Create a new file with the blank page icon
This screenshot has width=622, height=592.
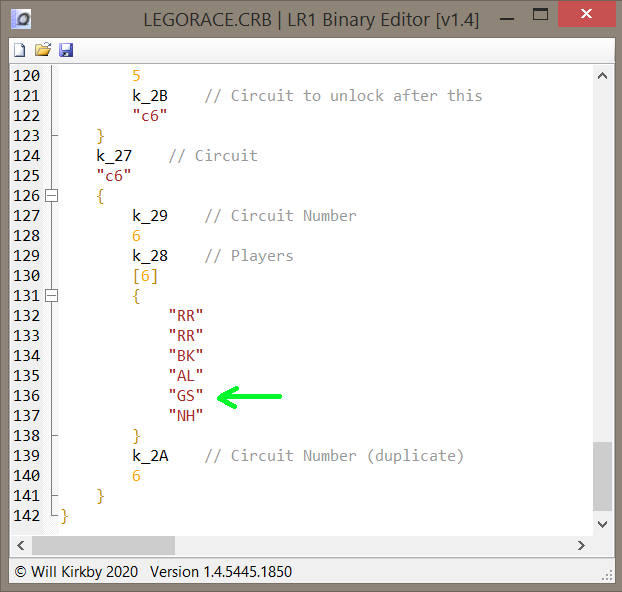(19, 50)
